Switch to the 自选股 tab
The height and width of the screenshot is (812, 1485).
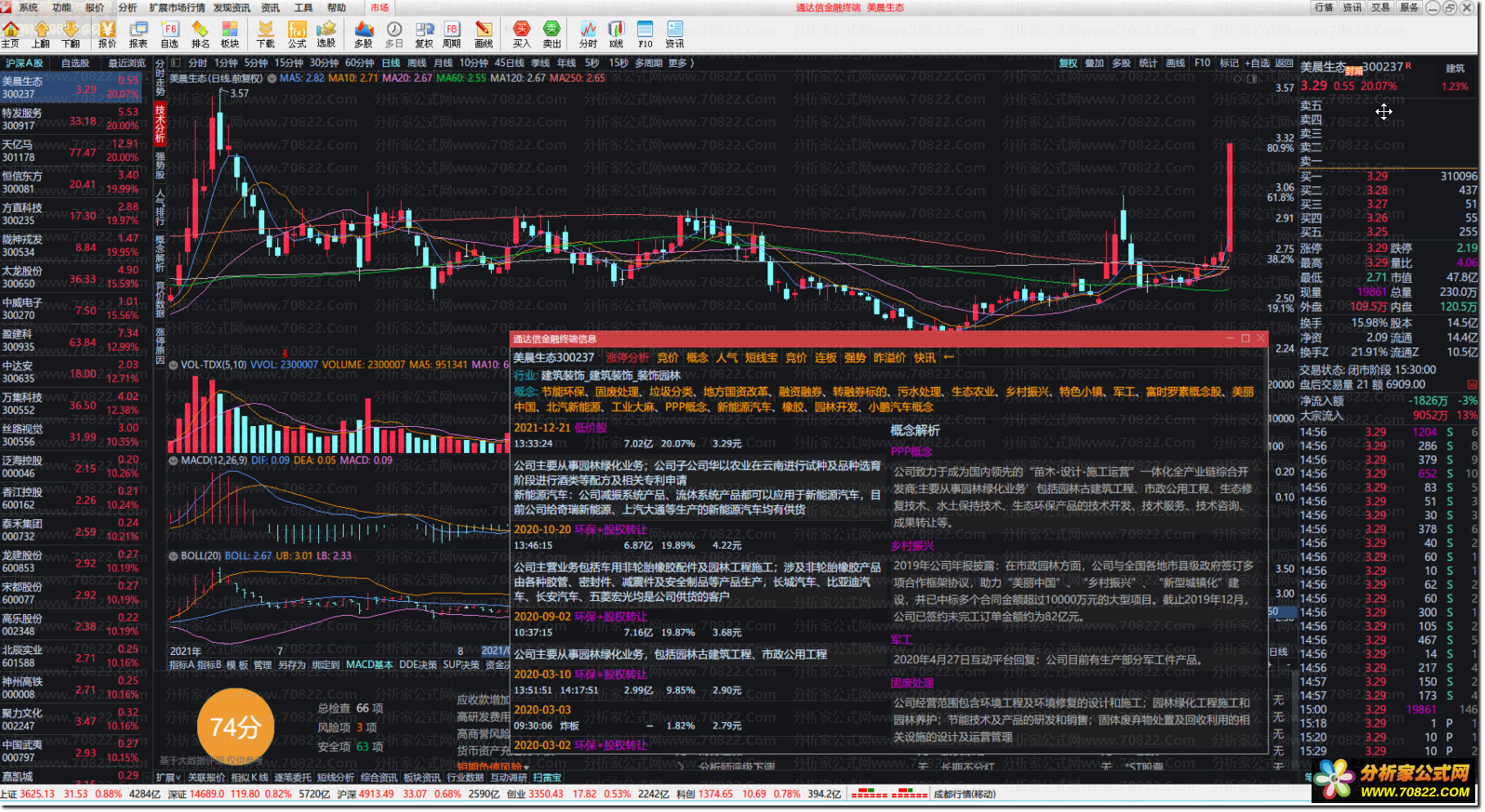click(x=75, y=63)
